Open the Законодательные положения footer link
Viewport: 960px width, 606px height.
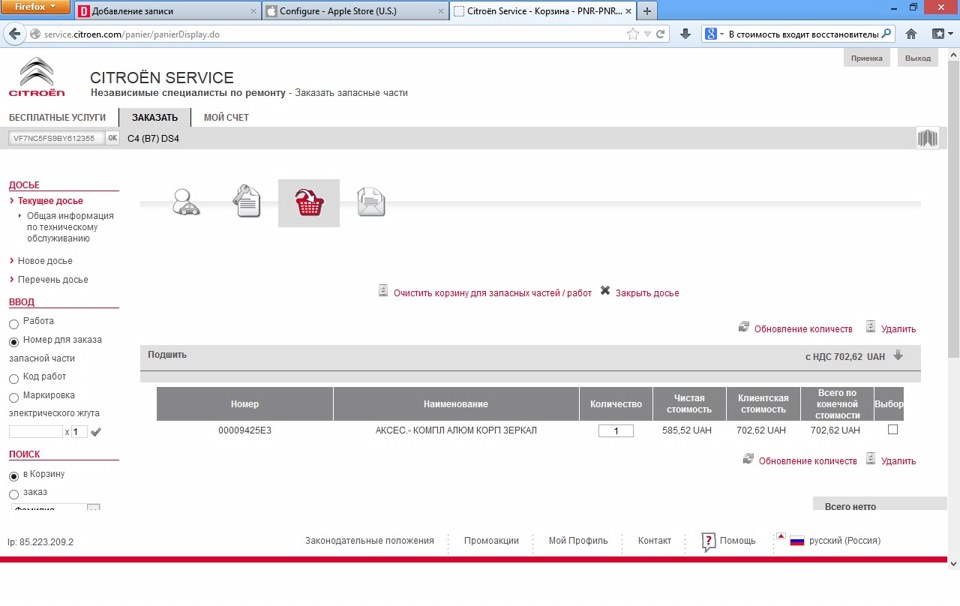pyautogui.click(x=369, y=541)
